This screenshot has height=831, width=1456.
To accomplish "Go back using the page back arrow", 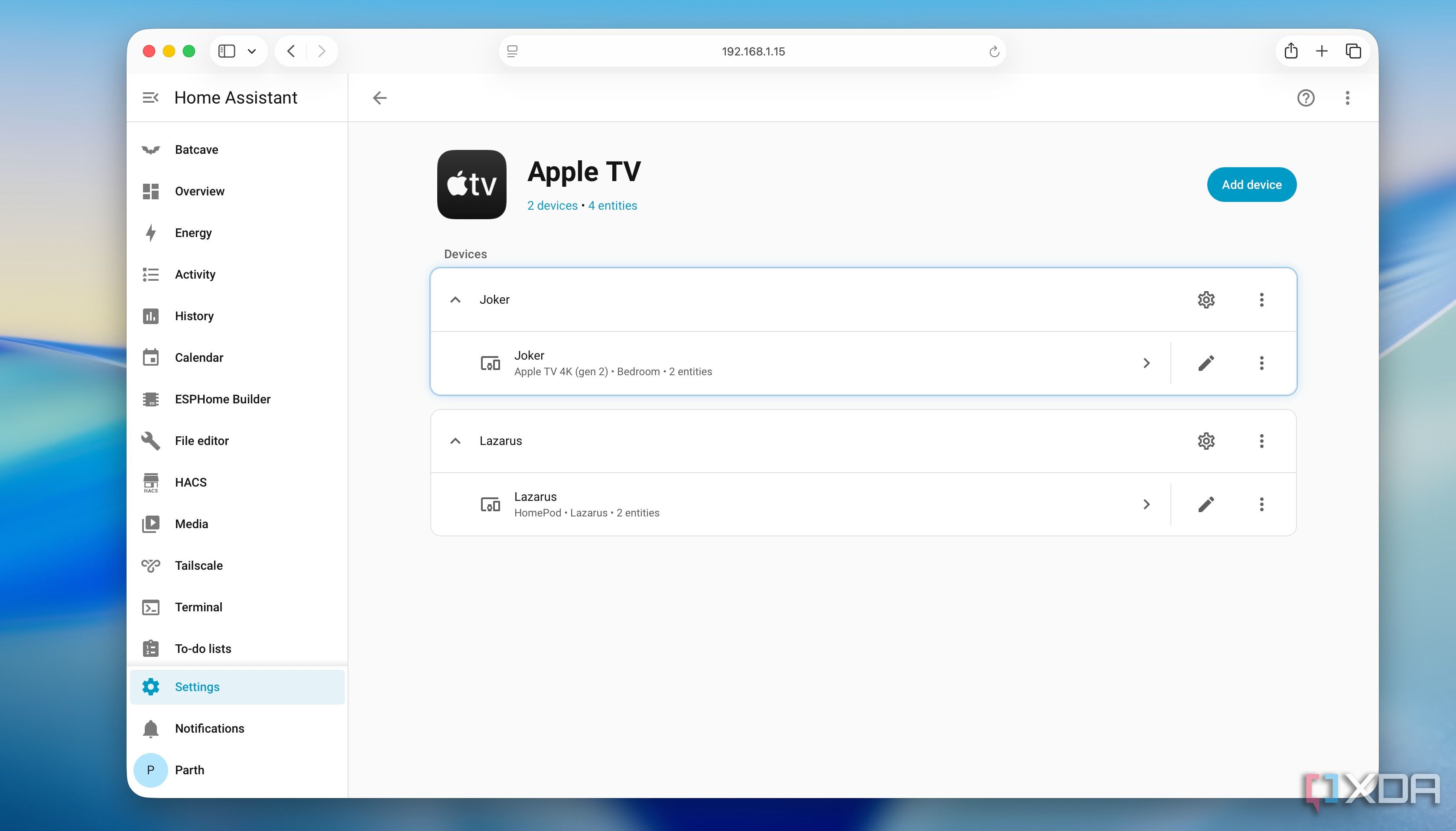I will tap(380, 97).
